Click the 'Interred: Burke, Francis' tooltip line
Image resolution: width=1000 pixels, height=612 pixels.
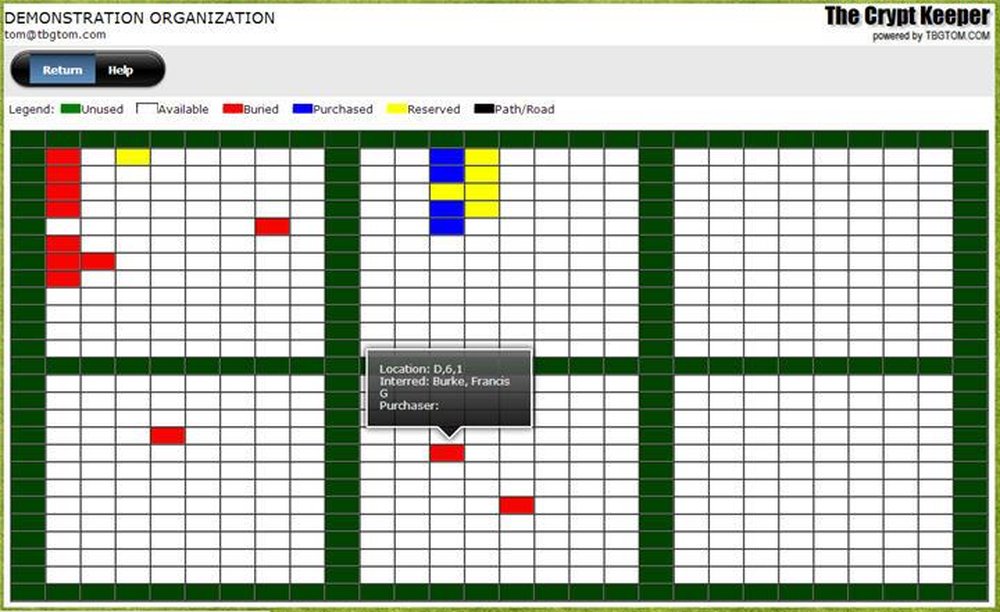point(445,381)
